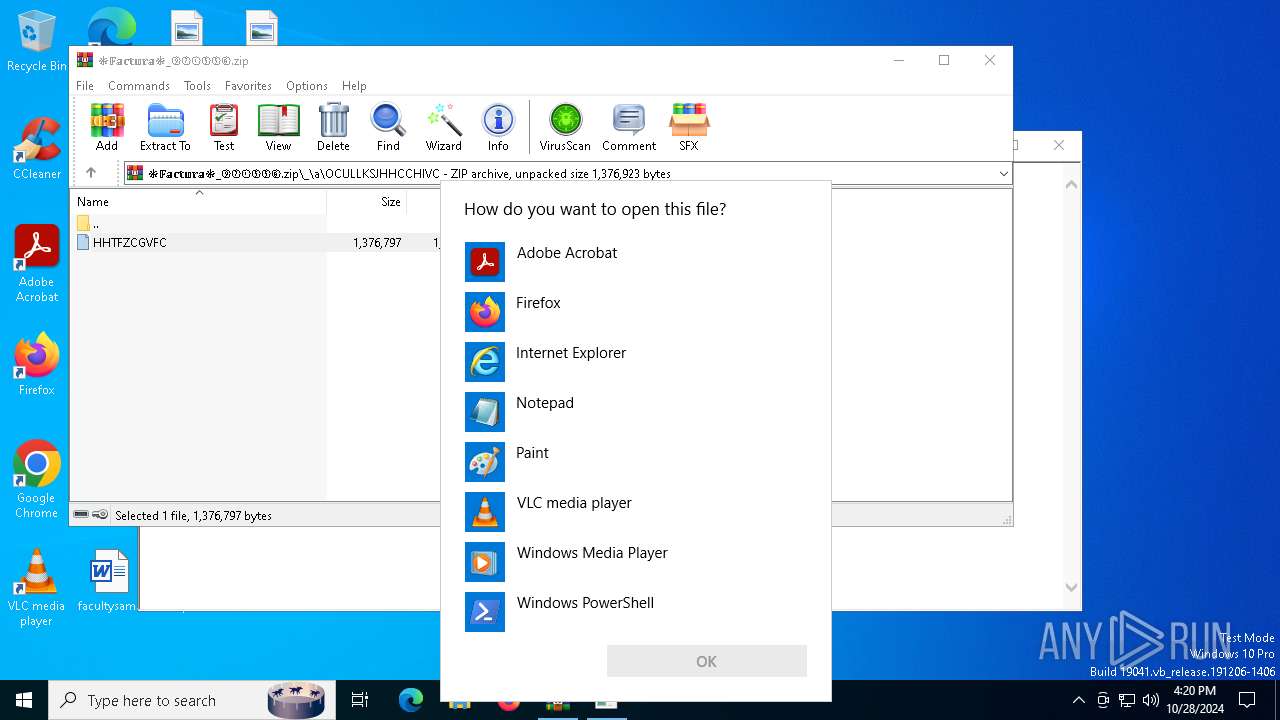Open the Wizard tool
The image size is (1280, 720).
(444, 127)
